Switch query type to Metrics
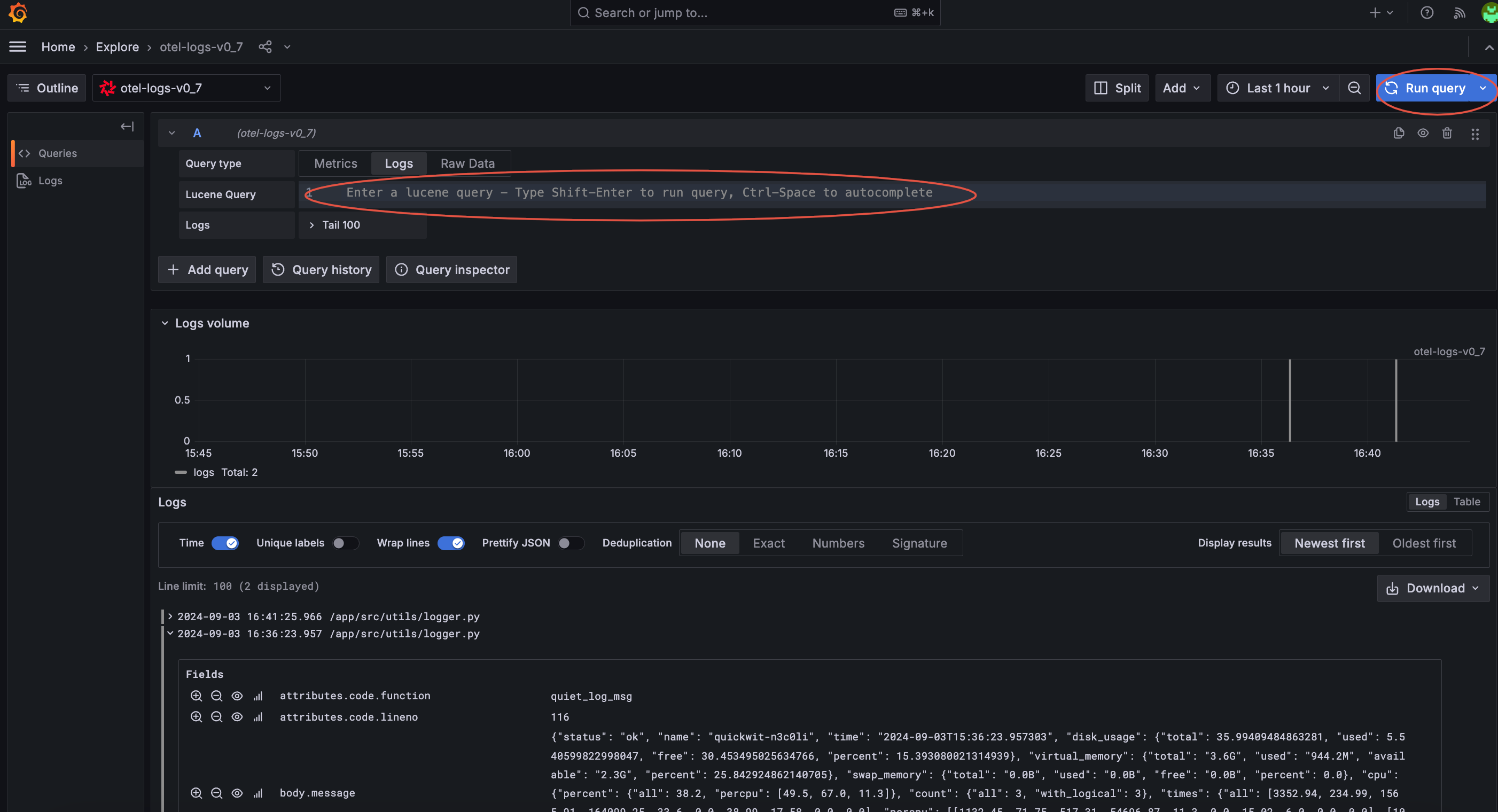Screen dimensions: 1498x812 tap(336, 163)
